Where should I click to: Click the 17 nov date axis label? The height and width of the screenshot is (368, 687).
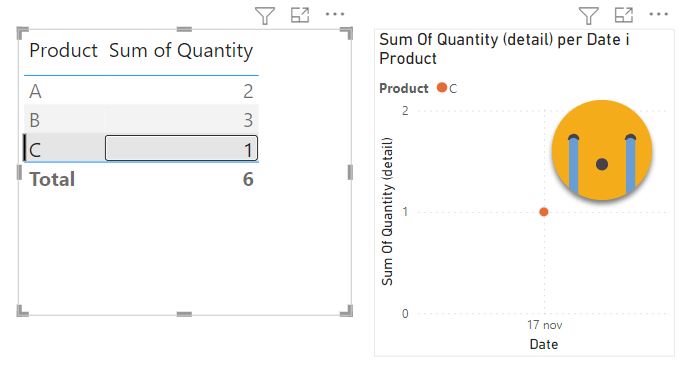pyautogui.click(x=545, y=325)
